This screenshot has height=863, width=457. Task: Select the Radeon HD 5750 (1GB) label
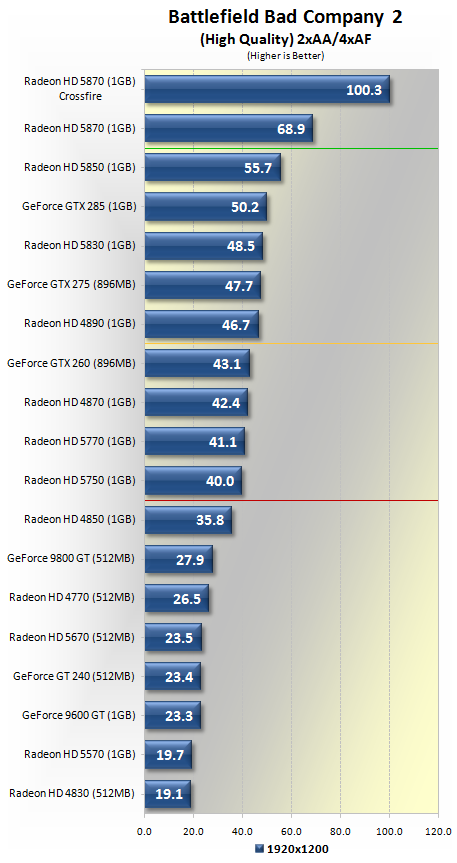80,480
